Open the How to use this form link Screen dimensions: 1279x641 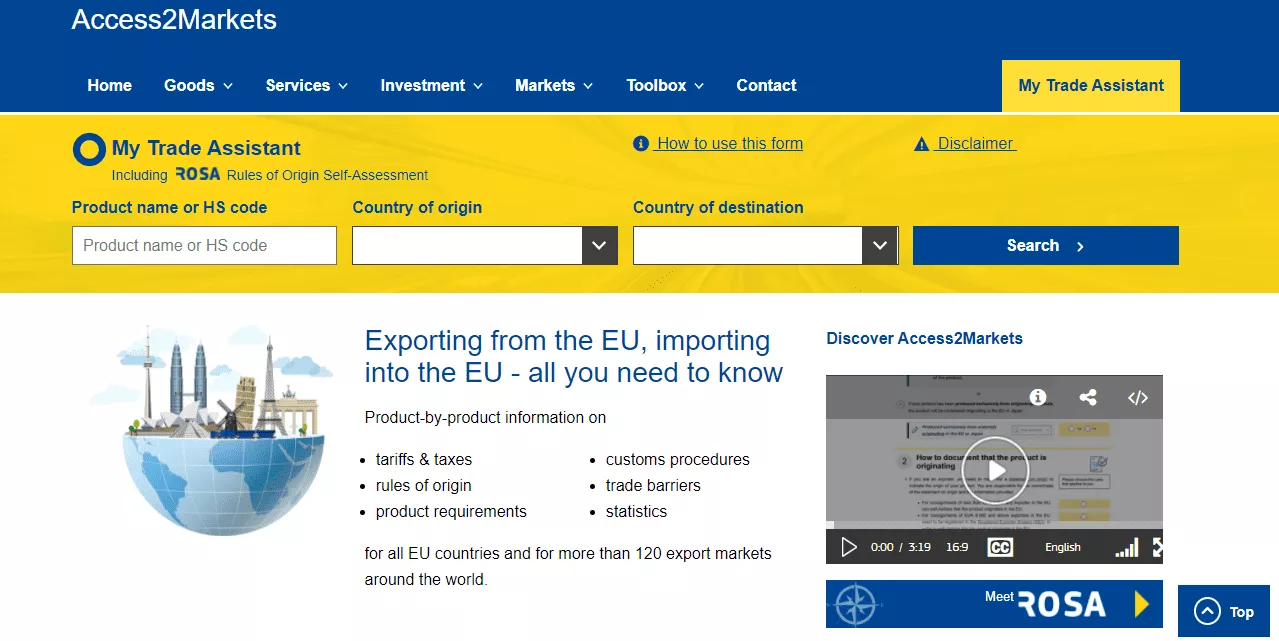(729, 144)
